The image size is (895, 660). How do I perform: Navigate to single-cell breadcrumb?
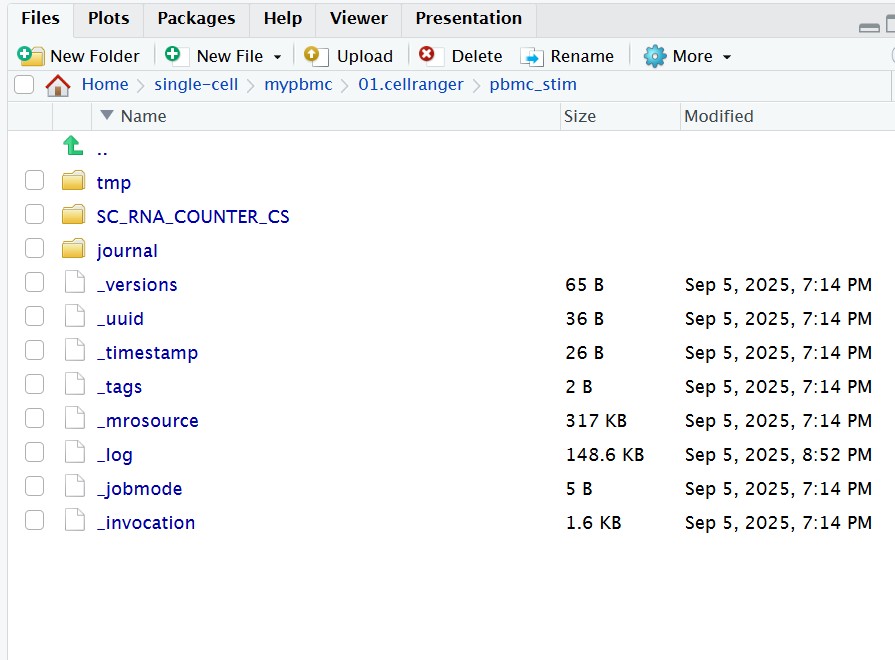[x=196, y=84]
